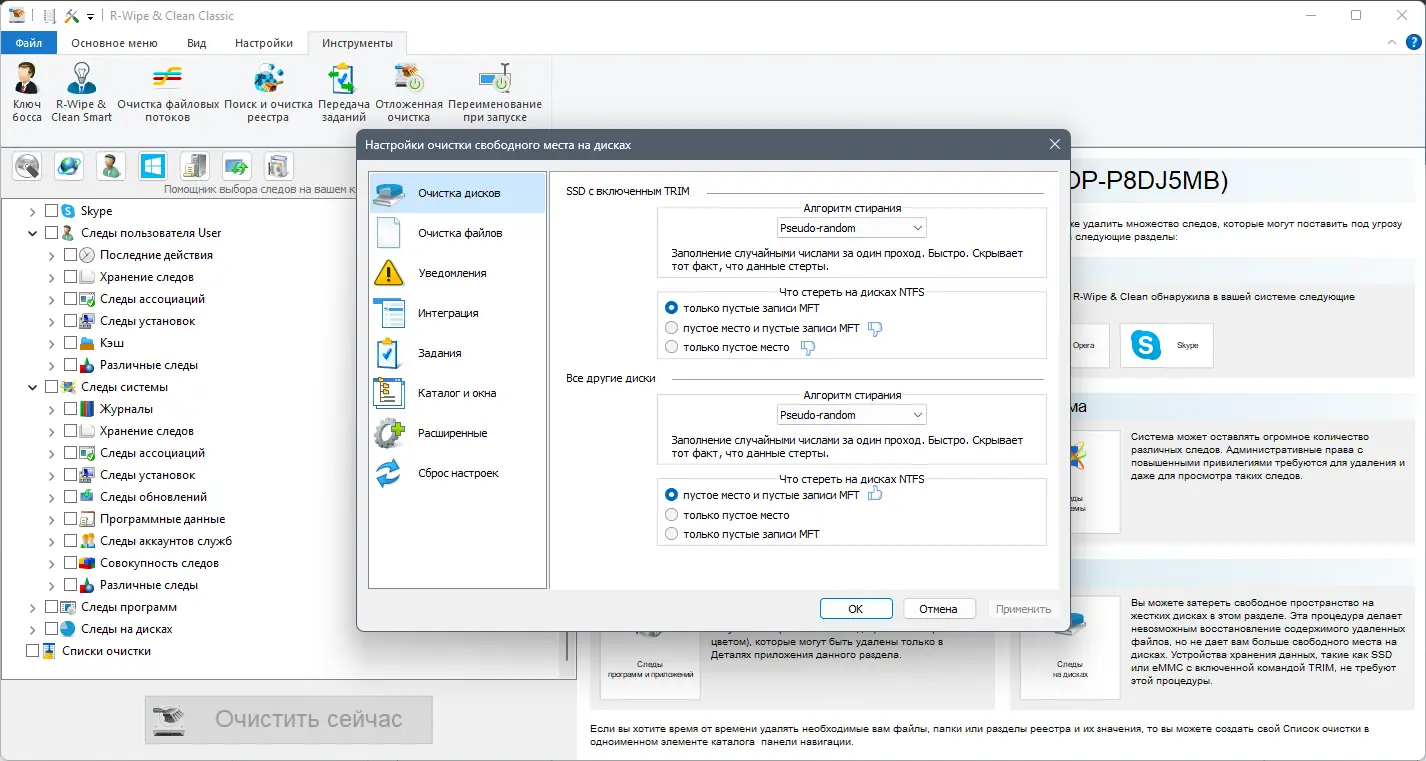Open Очистка файловых потоков tool
Viewport: 1426px width, 761px height.
coord(168,92)
